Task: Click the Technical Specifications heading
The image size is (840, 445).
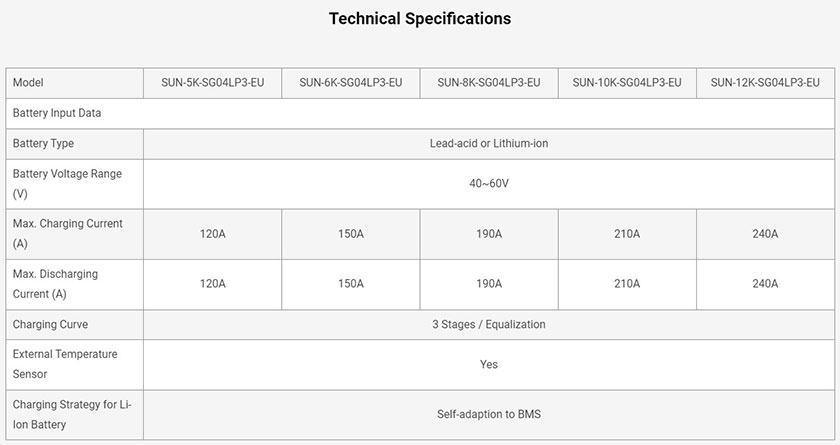Action: [x=419, y=19]
